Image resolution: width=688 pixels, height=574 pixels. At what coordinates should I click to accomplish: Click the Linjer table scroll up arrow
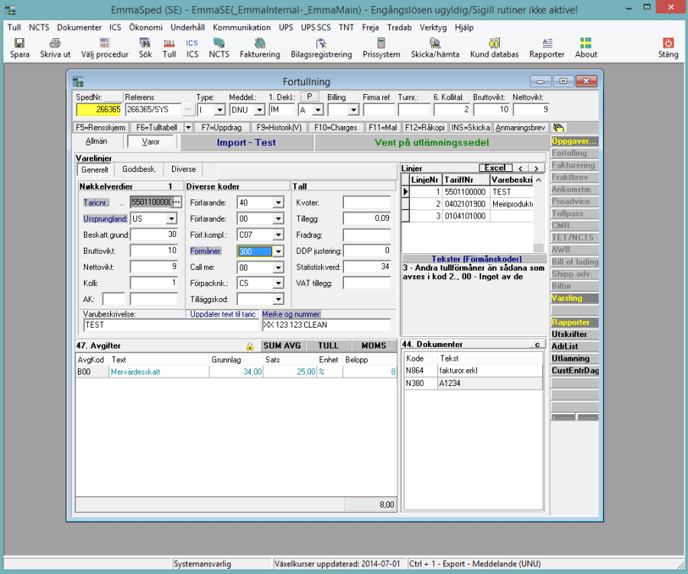[x=538, y=180]
